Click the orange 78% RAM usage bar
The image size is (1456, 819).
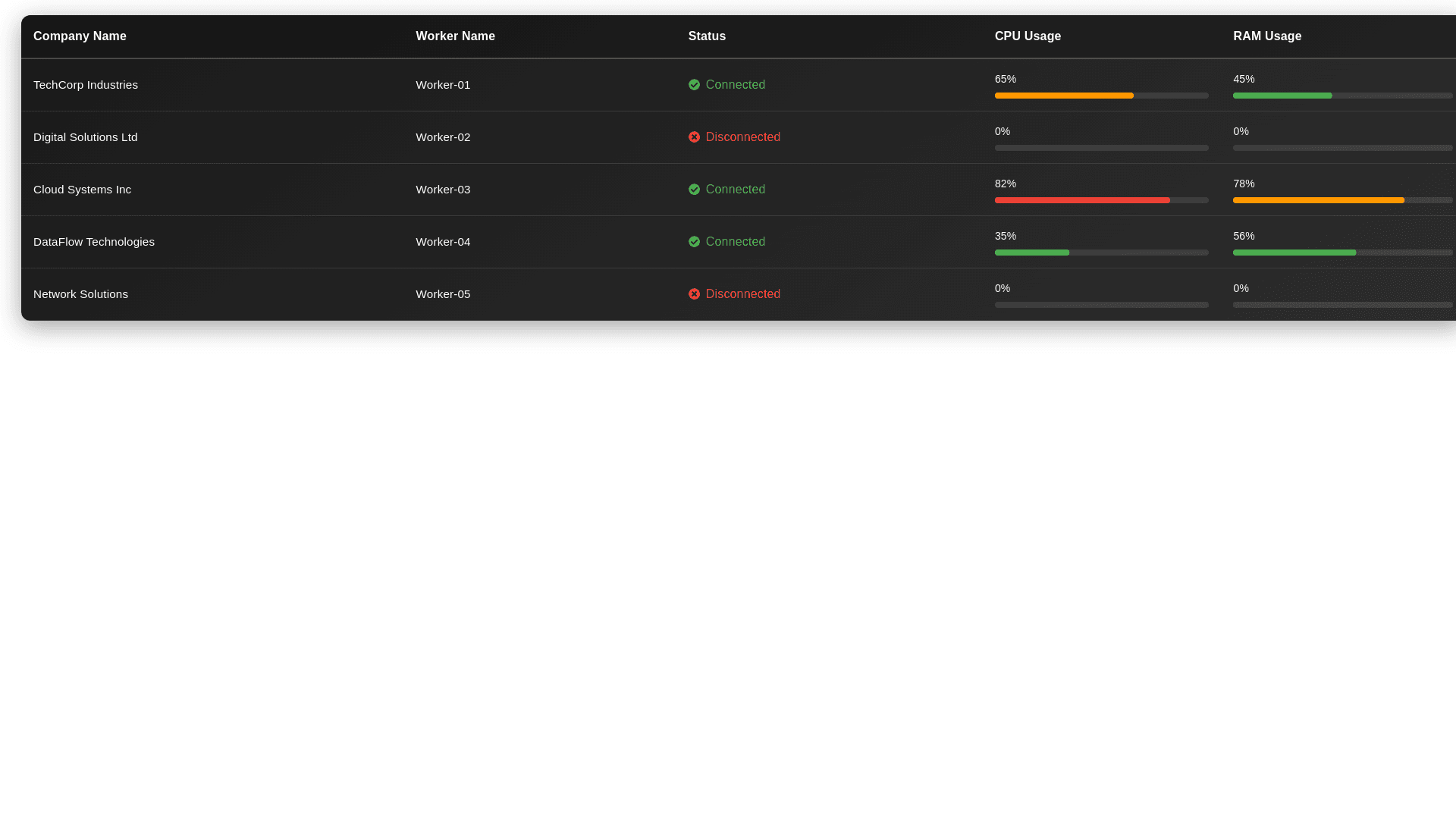click(x=1318, y=200)
